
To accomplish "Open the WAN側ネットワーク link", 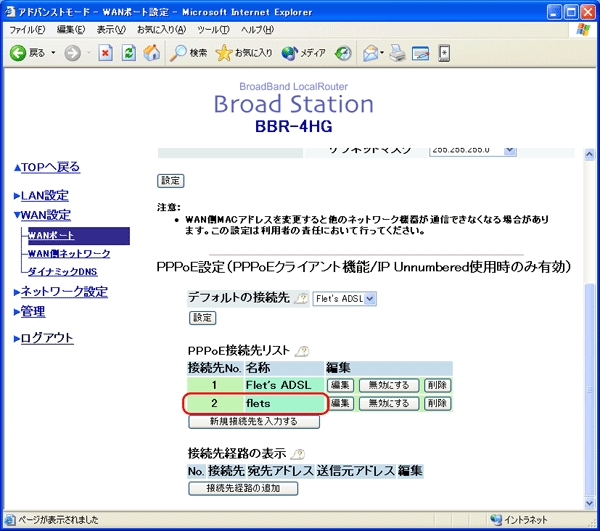I will (69, 254).
